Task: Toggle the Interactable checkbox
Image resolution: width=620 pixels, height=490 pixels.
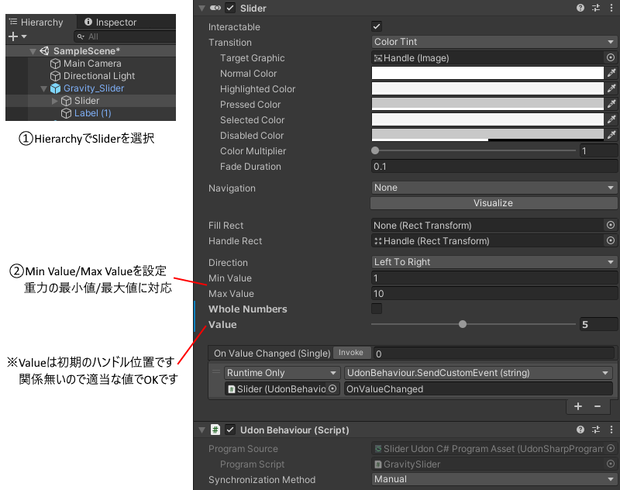Action: (x=376, y=26)
